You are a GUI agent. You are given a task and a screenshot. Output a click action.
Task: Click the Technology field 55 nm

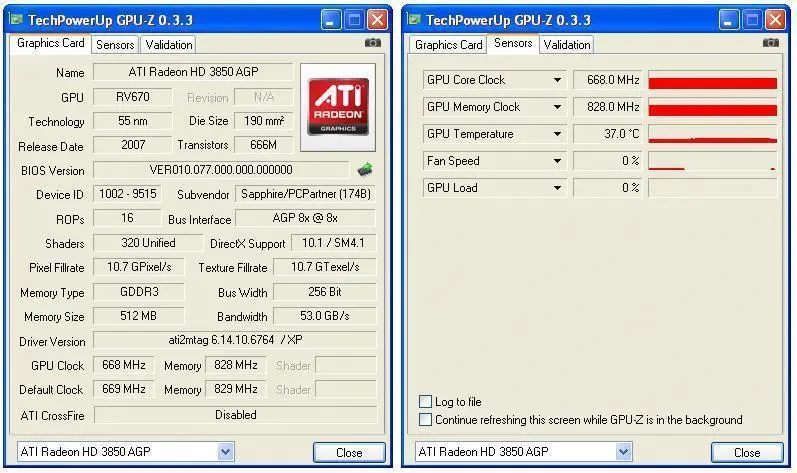(133, 121)
